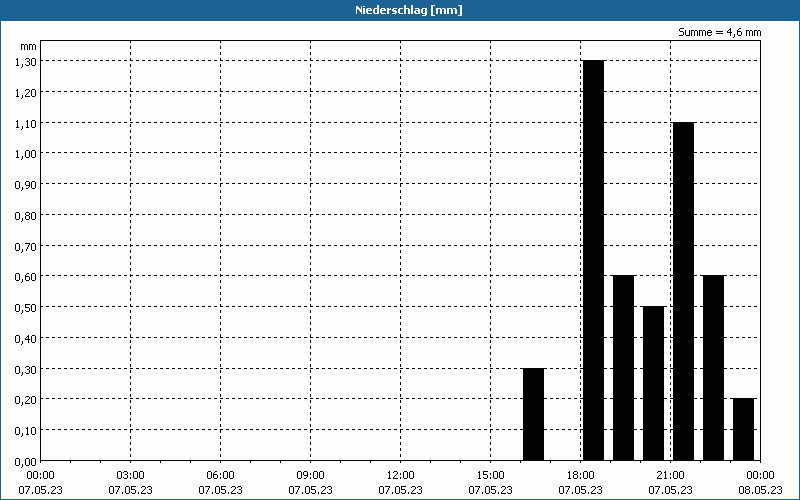Select the 0,30 mm bar after 15:00
The width and height of the screenshot is (800, 500).
tap(534, 414)
